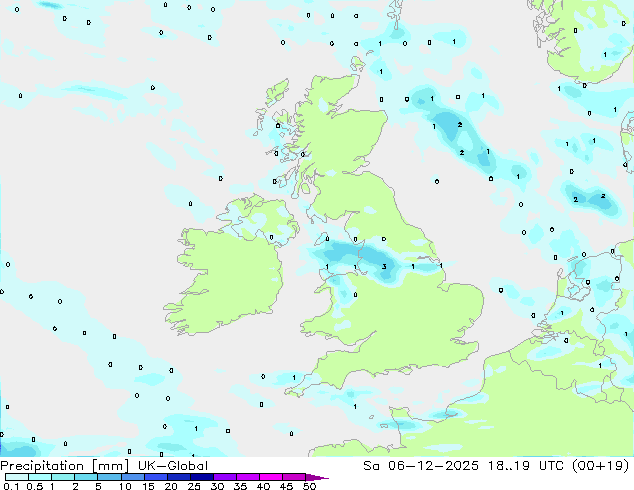Click the 0.5–1 mm legend color box
This screenshot has height=490, width=634.
[x=40, y=477]
